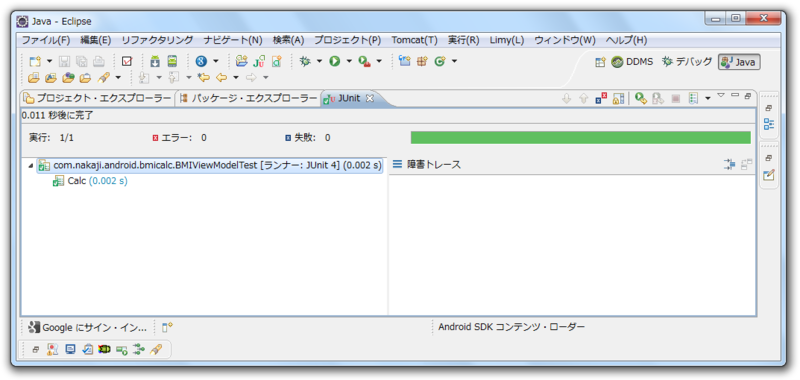The image size is (800, 380).
Task: Open the Google services dropdown arrow
Action: coord(215,61)
